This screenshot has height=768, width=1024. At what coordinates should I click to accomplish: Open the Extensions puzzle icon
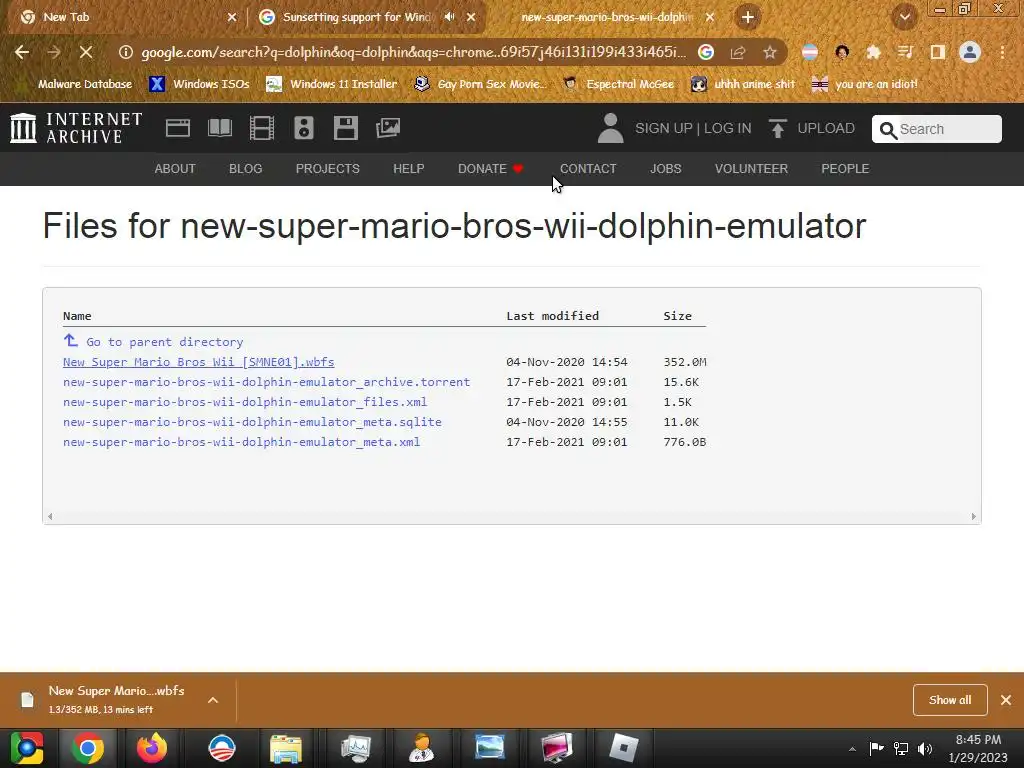tap(873, 52)
